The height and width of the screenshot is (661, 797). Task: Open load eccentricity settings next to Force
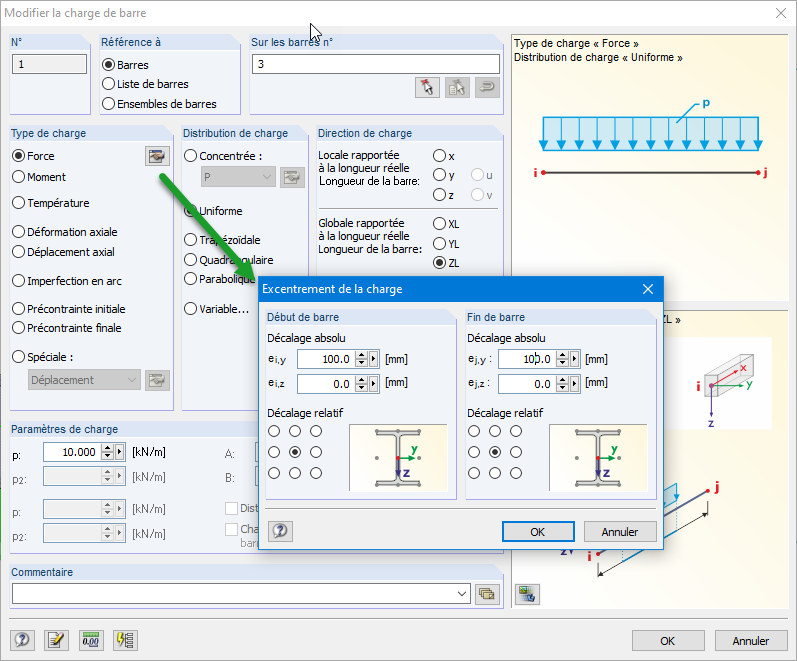click(x=157, y=156)
